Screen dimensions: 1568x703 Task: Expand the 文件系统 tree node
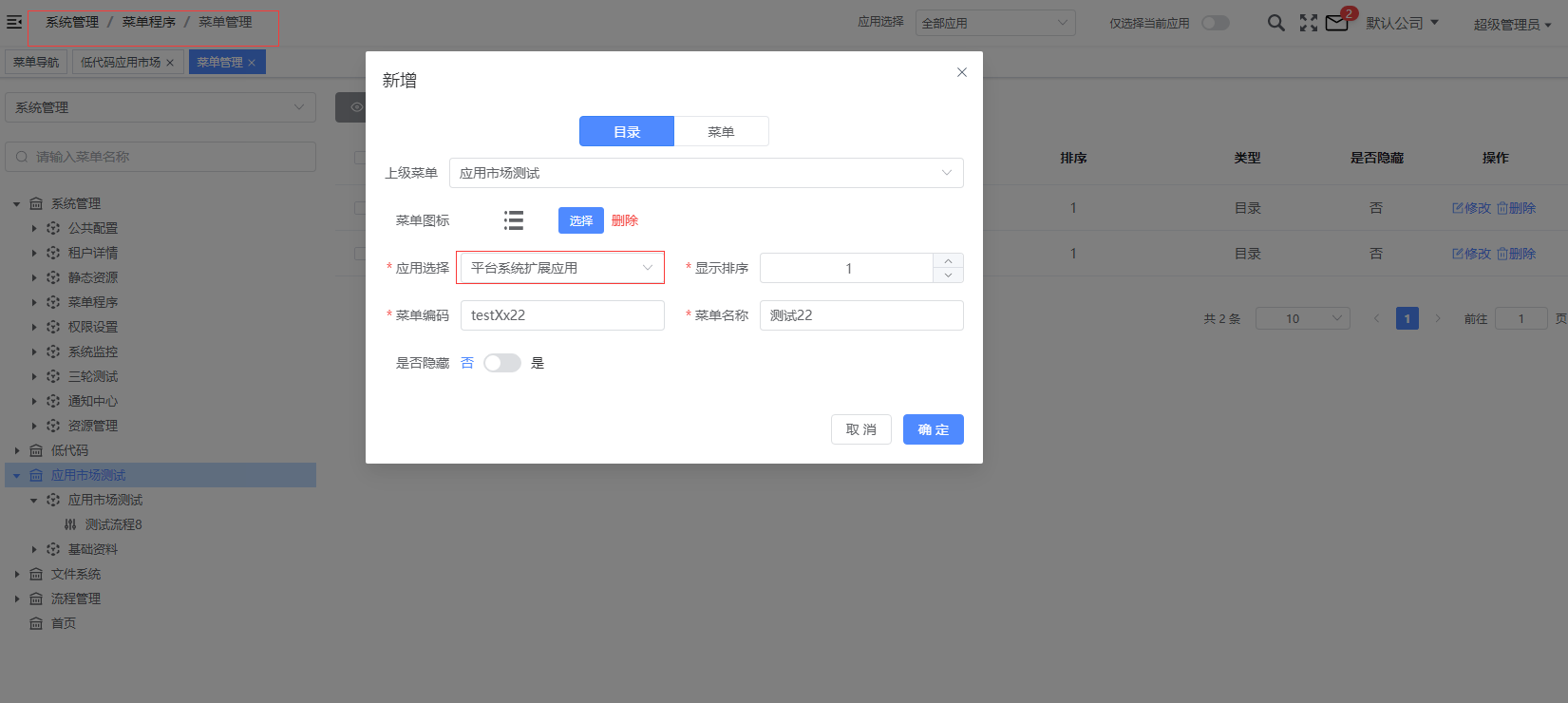tap(17, 574)
